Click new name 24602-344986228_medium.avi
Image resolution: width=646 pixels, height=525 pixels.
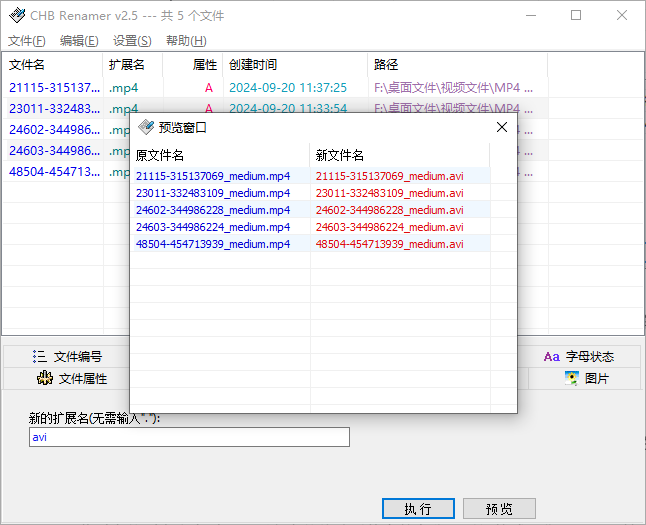[x=390, y=210]
